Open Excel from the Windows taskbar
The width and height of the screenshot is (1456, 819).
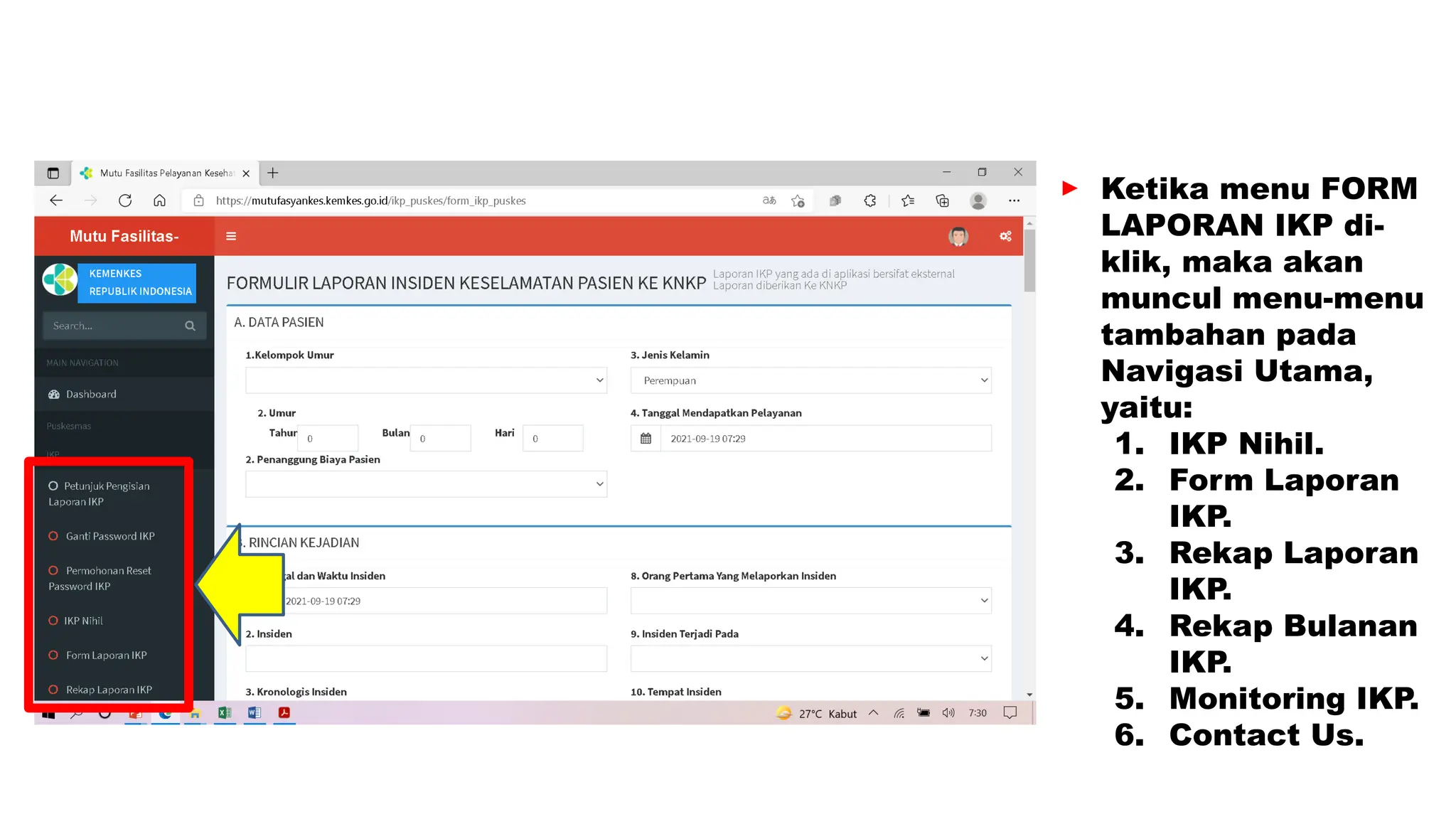[225, 712]
